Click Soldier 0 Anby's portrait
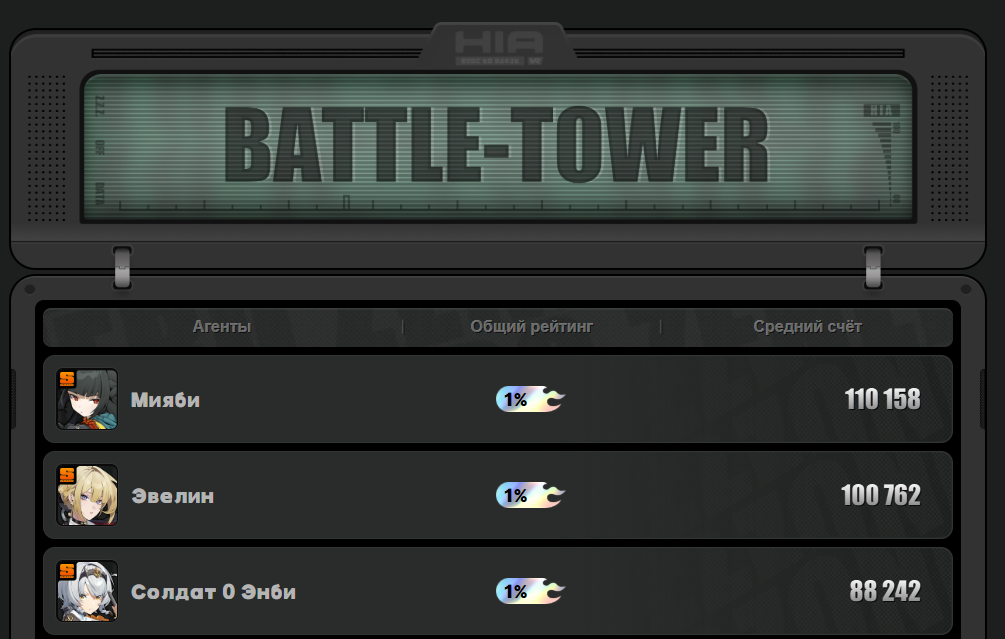The height and width of the screenshot is (639, 1005). point(87,591)
